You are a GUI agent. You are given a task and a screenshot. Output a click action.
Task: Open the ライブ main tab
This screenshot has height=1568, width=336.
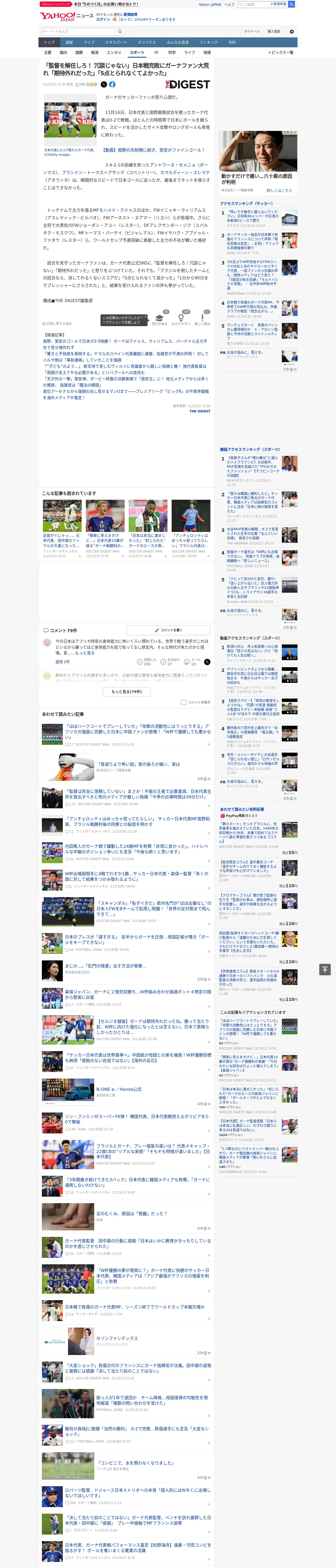pyautogui.click(x=89, y=42)
